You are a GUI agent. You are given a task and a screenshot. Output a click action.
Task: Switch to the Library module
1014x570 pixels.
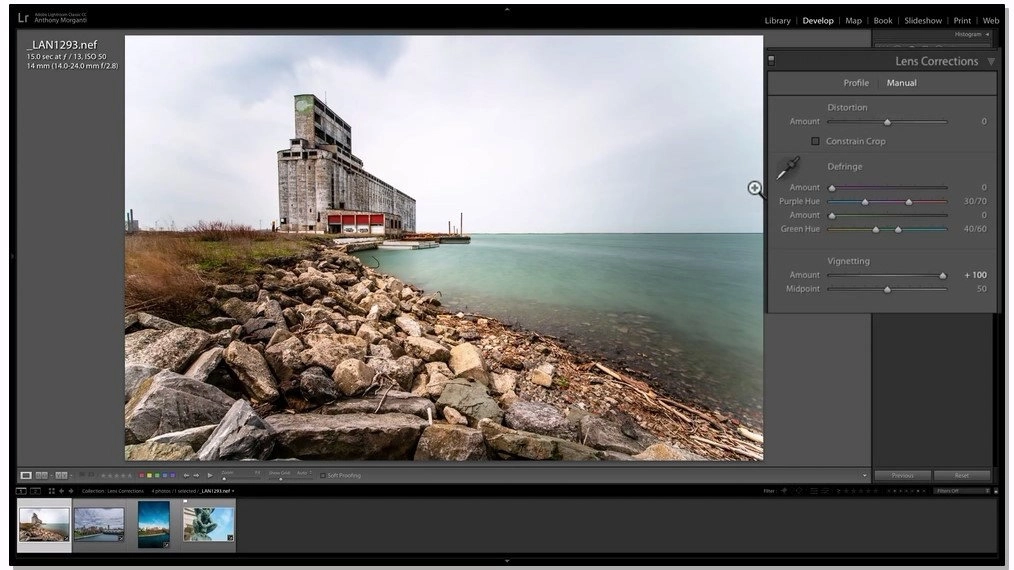(777, 21)
